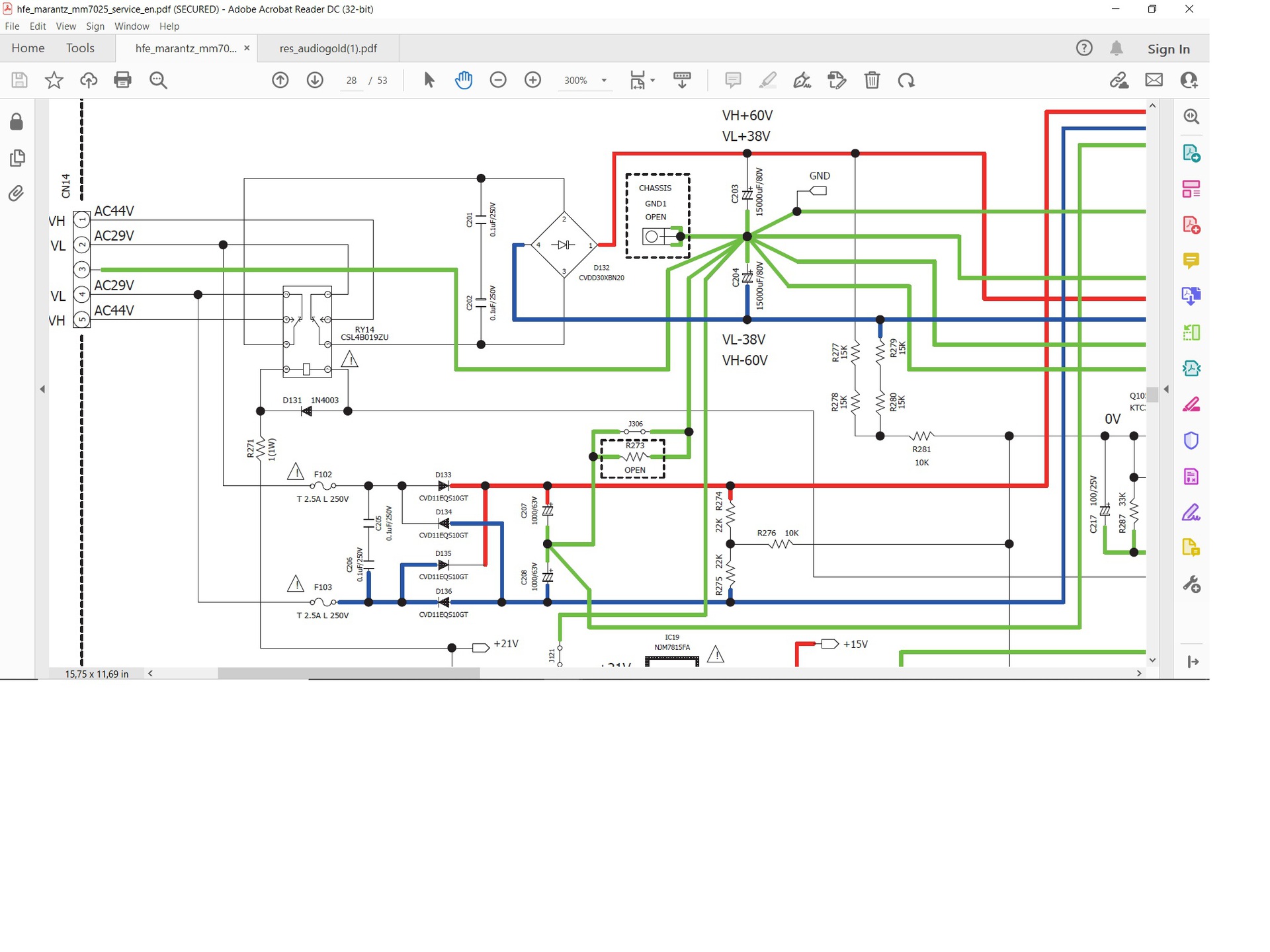The image size is (1270, 952).
Task: Go to previous page arrow
Action: 280,80
